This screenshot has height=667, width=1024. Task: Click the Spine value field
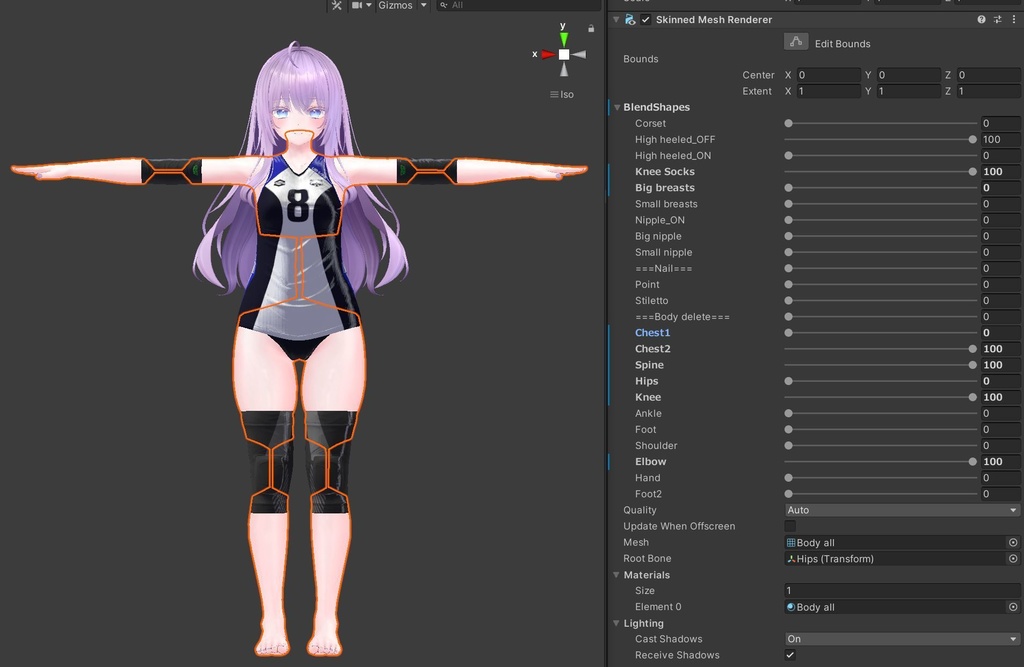(x=1001, y=365)
